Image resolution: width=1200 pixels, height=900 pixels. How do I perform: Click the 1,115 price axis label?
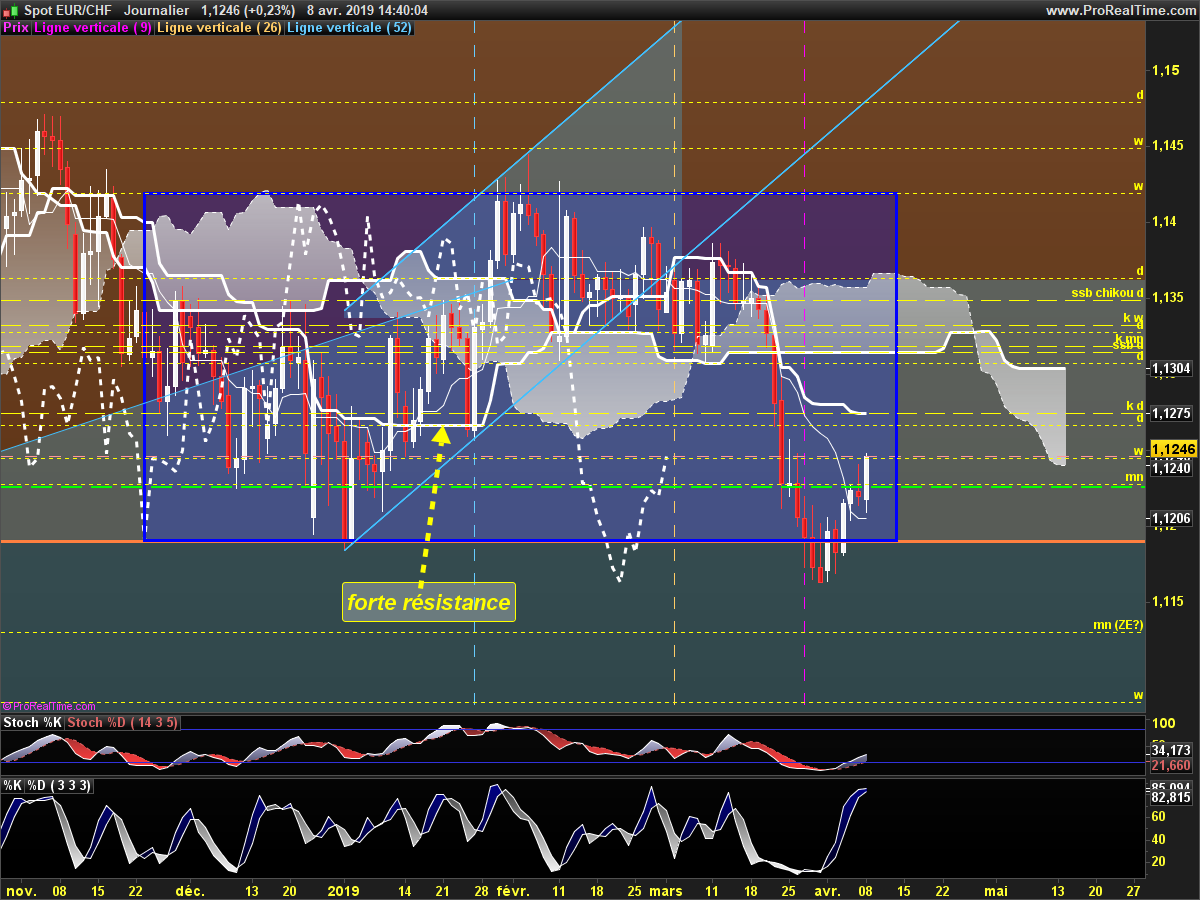pyautogui.click(x=1167, y=601)
